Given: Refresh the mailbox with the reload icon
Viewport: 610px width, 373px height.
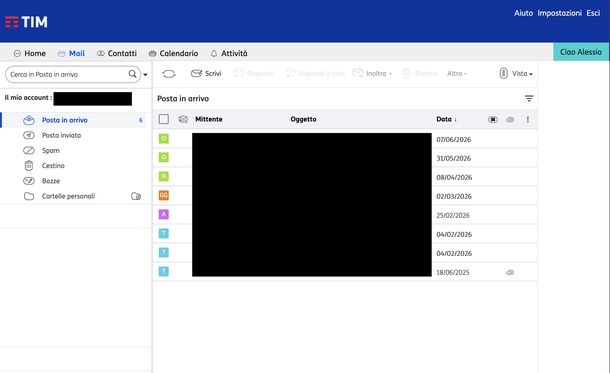Looking at the screenshot, I should [x=169, y=74].
